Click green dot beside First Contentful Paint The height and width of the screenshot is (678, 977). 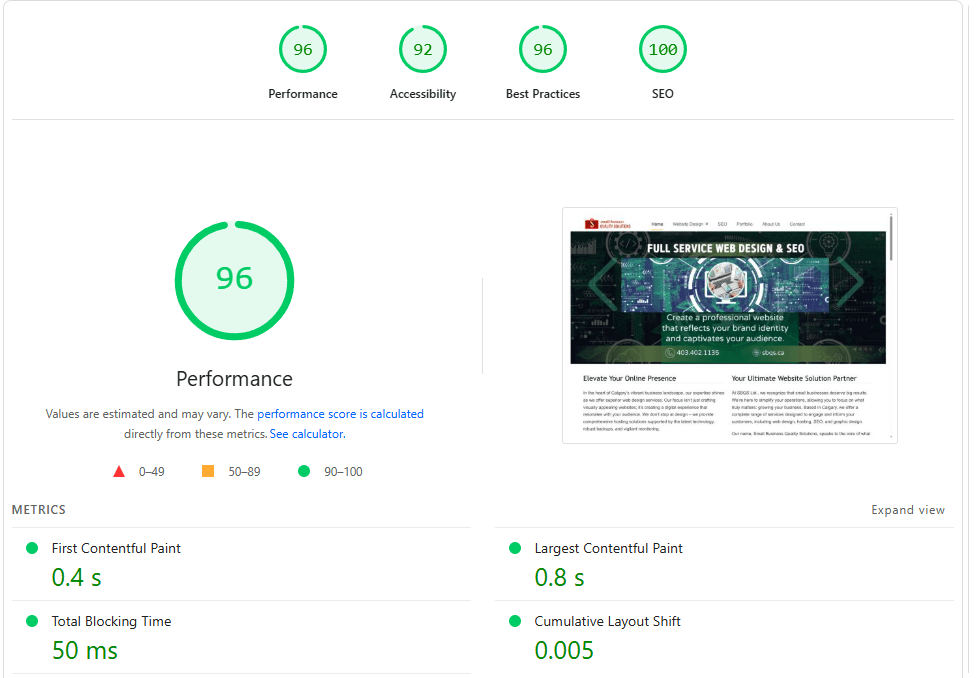pos(32,548)
